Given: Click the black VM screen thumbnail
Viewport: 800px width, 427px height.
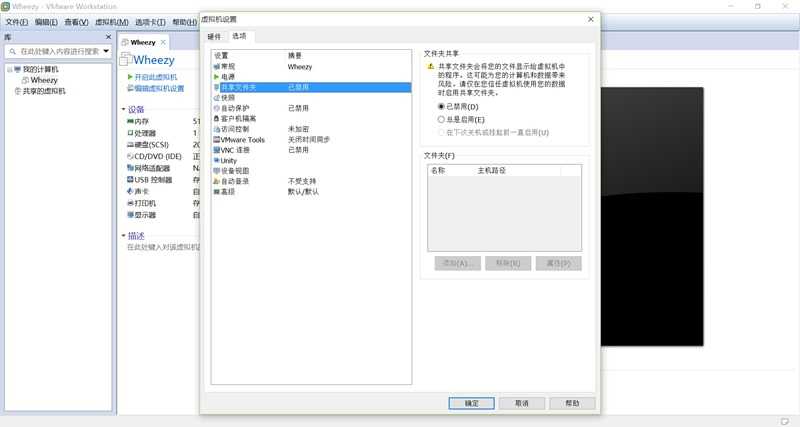Looking at the screenshot, I should pos(652,217).
